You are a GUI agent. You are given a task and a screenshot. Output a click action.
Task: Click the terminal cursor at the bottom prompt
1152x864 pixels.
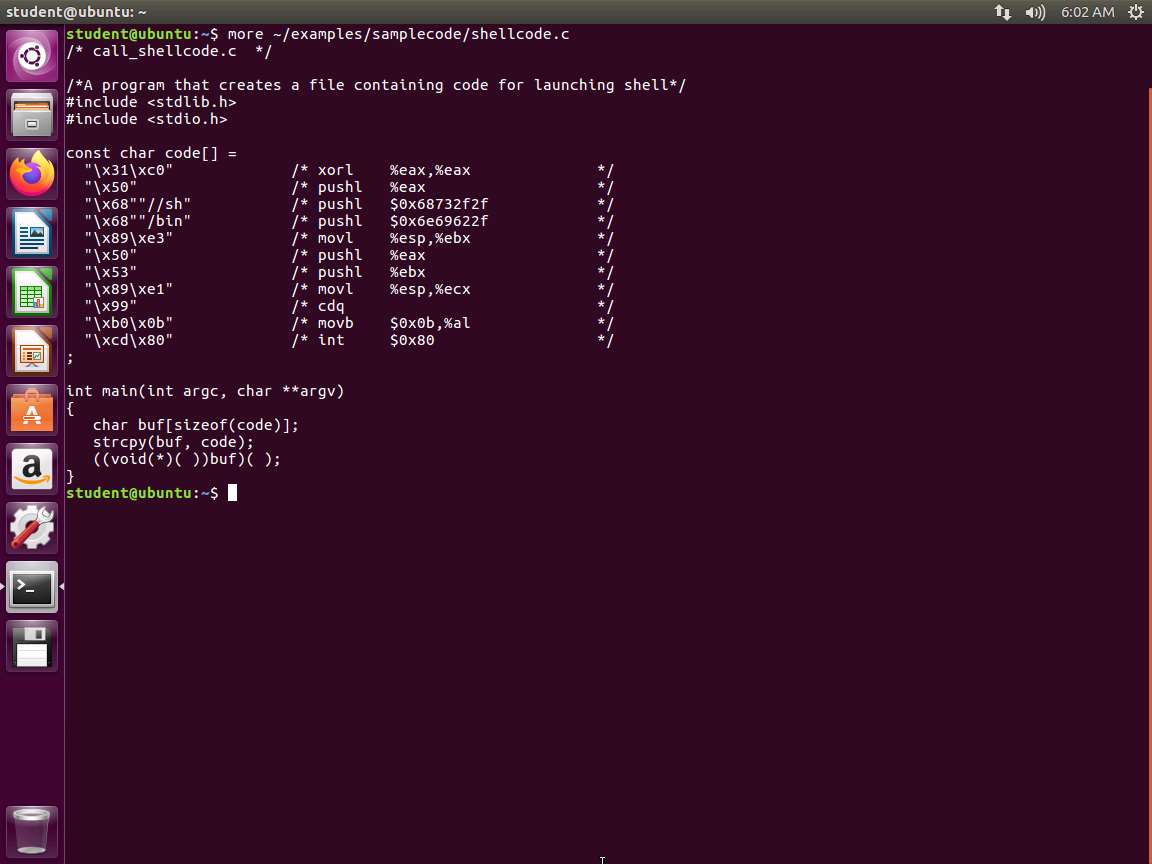(x=232, y=493)
